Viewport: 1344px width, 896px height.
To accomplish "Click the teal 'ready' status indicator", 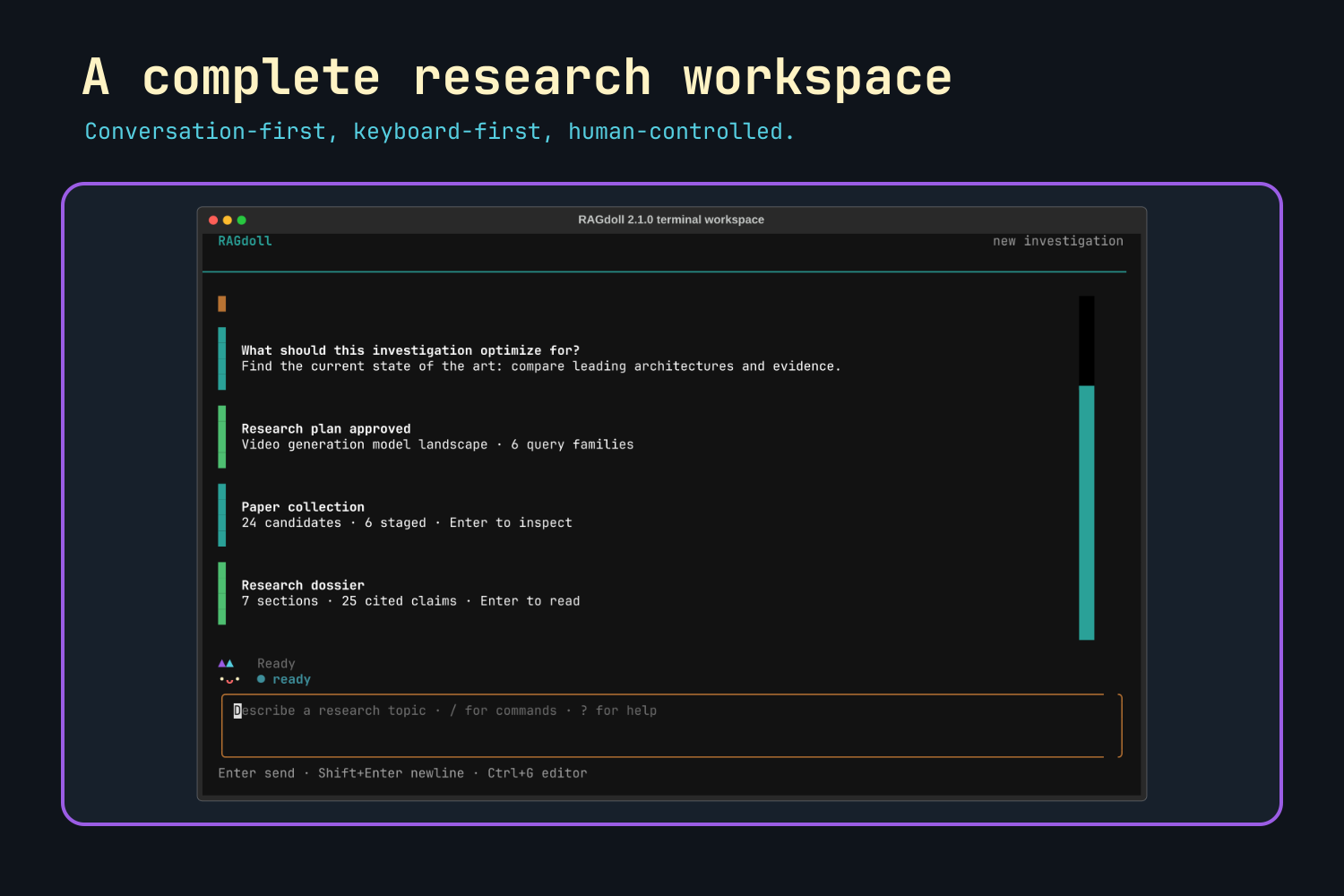I will pyautogui.click(x=284, y=680).
